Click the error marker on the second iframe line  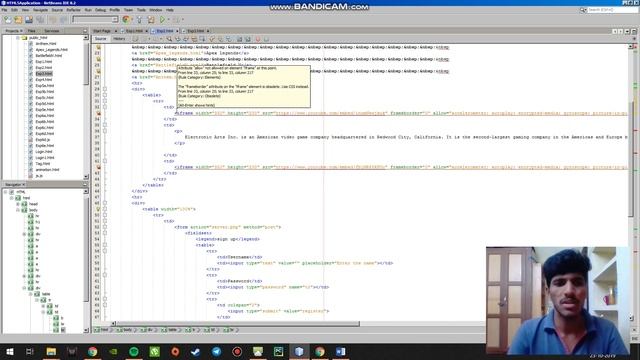[98, 167]
